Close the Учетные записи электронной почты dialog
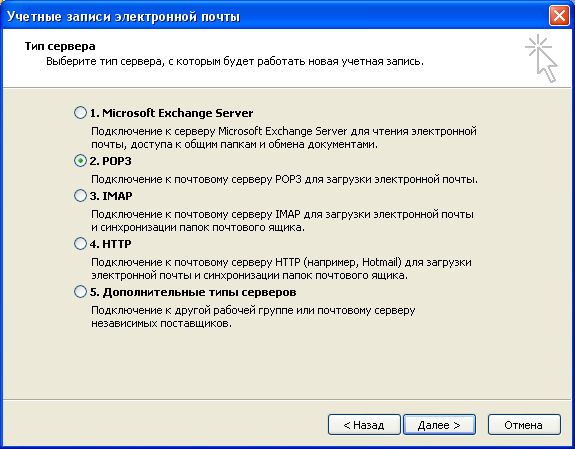This screenshot has width=575, height=449. (x=559, y=16)
